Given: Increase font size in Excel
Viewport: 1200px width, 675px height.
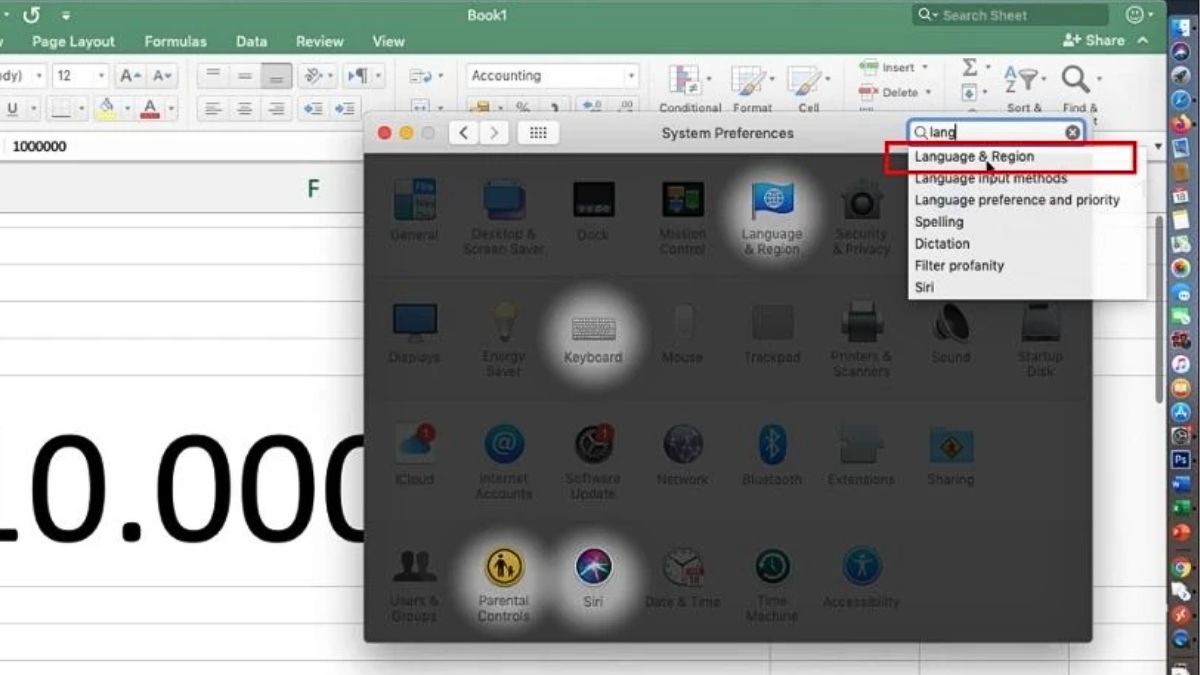Looking at the screenshot, I should pyautogui.click(x=130, y=76).
